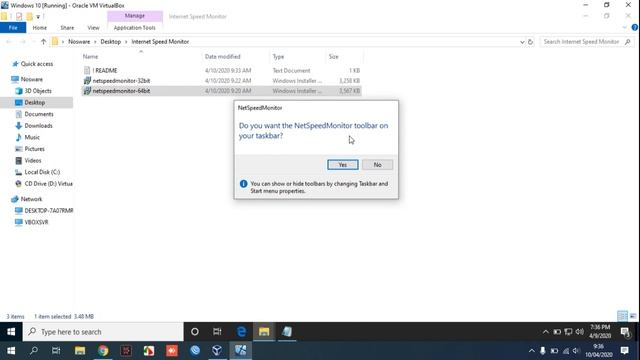
Task: Click the guest volume speaker icon
Action: click(580, 332)
